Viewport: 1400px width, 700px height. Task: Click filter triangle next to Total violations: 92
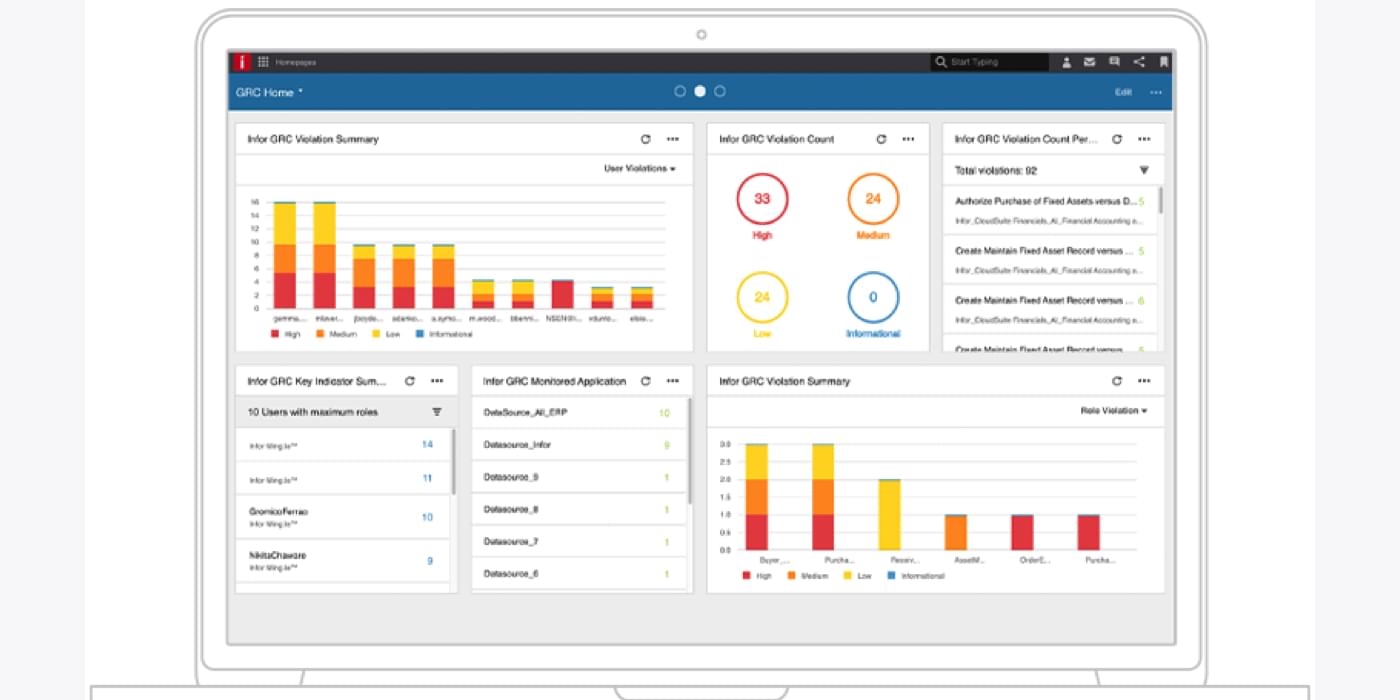[x=1144, y=171]
